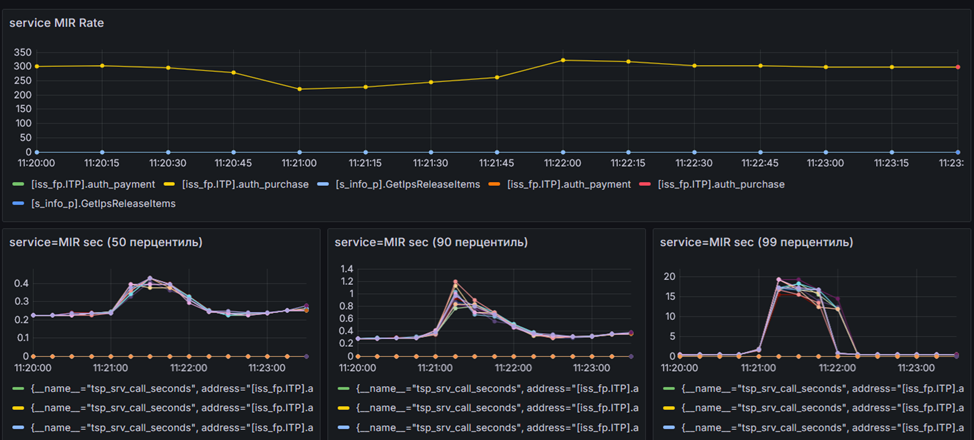Click the red last data point in MIR Rate chart
Screen dimensions: 974x440
958,67
